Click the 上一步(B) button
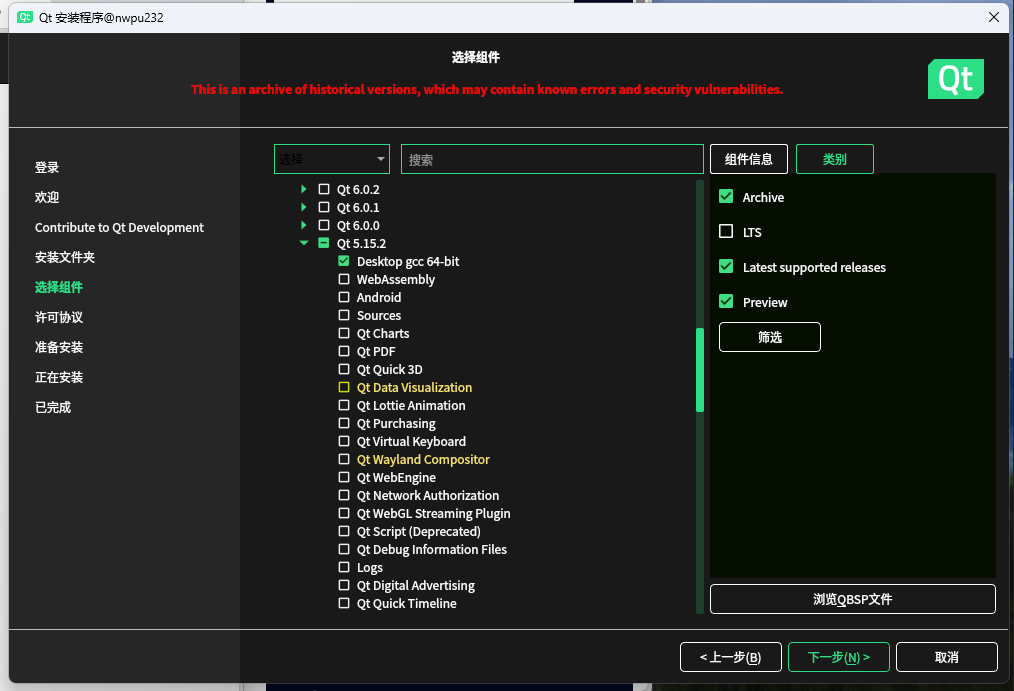Image resolution: width=1014 pixels, height=691 pixels. [x=731, y=657]
